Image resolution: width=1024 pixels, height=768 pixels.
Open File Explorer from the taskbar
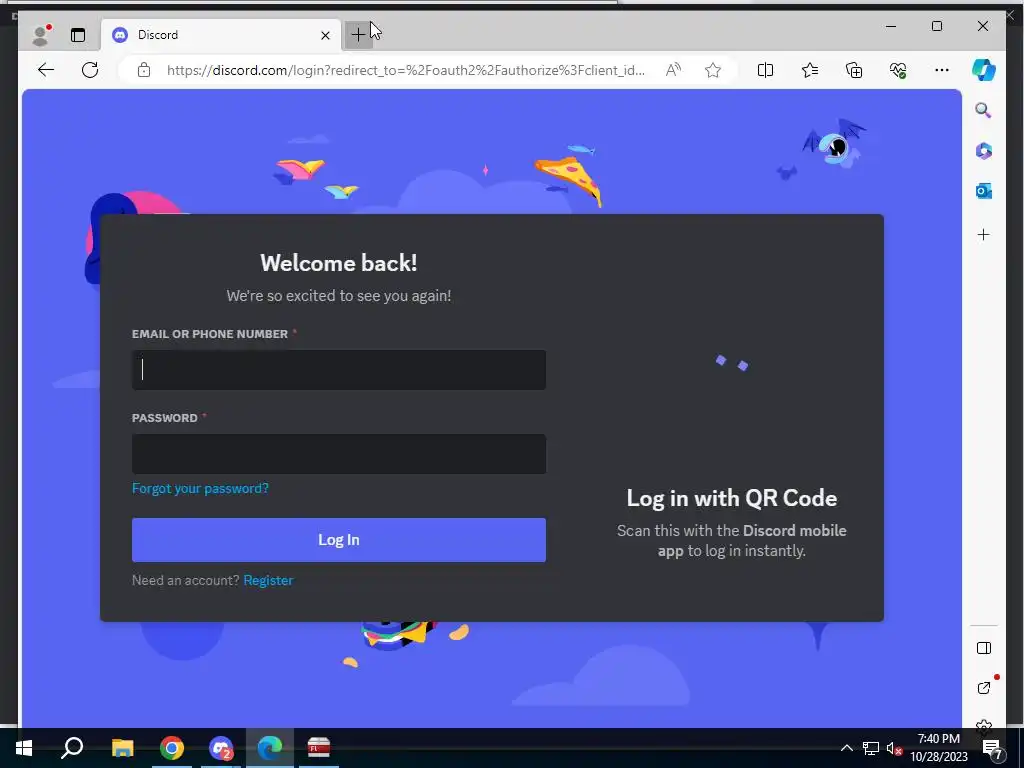tap(123, 748)
